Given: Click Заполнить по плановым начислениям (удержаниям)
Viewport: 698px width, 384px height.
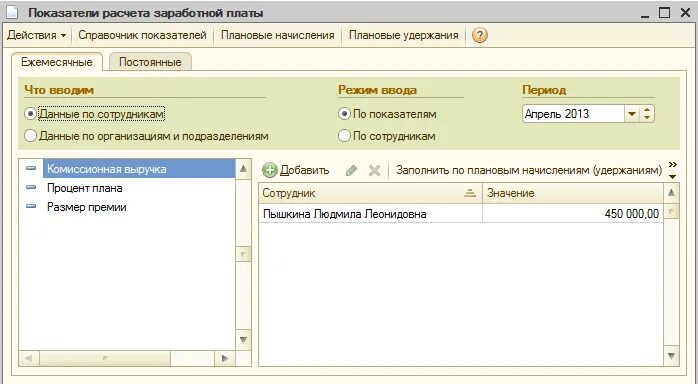Looking at the screenshot, I should point(529,170).
